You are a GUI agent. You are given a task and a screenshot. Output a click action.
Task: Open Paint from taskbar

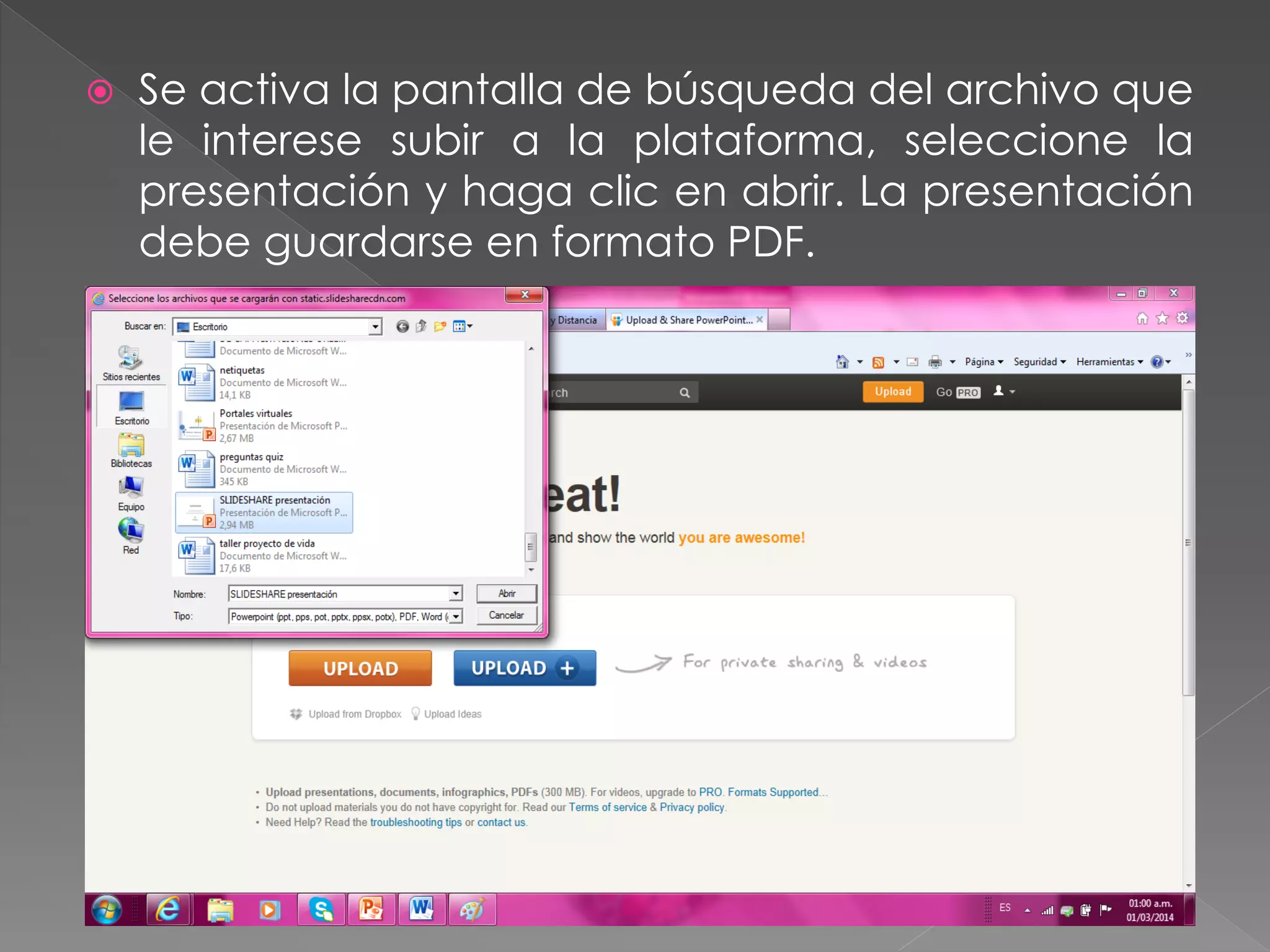point(472,910)
